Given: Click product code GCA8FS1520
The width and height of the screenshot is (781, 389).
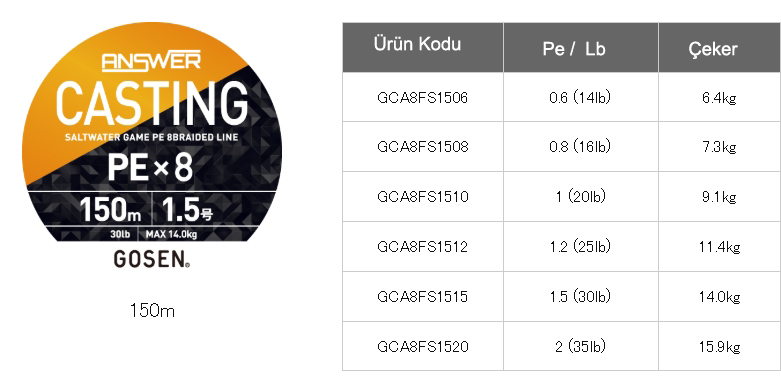Looking at the screenshot, I should click(422, 347).
